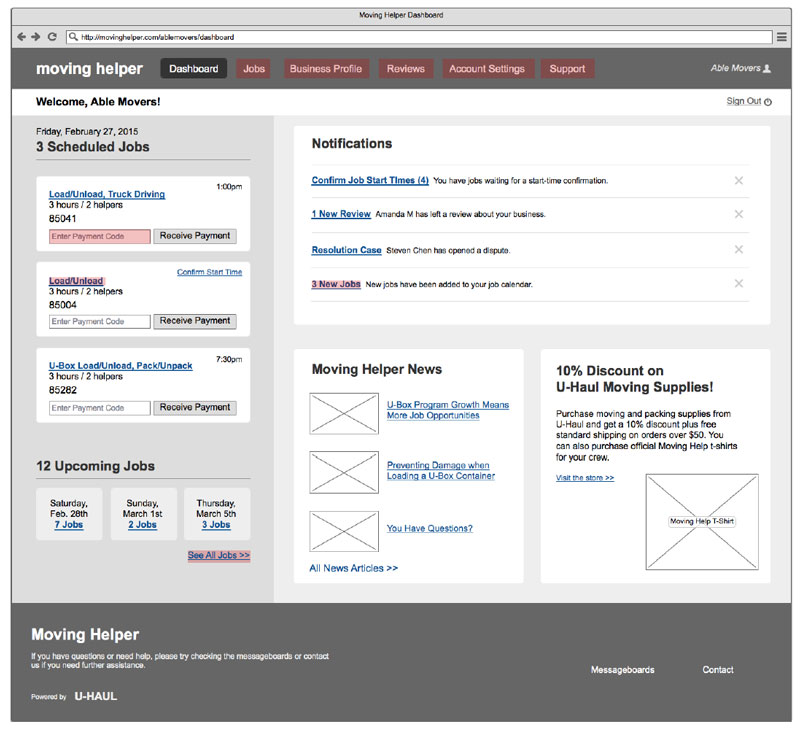Click the moving helper logo
Viewport: 800px width, 731px height.
point(89,68)
